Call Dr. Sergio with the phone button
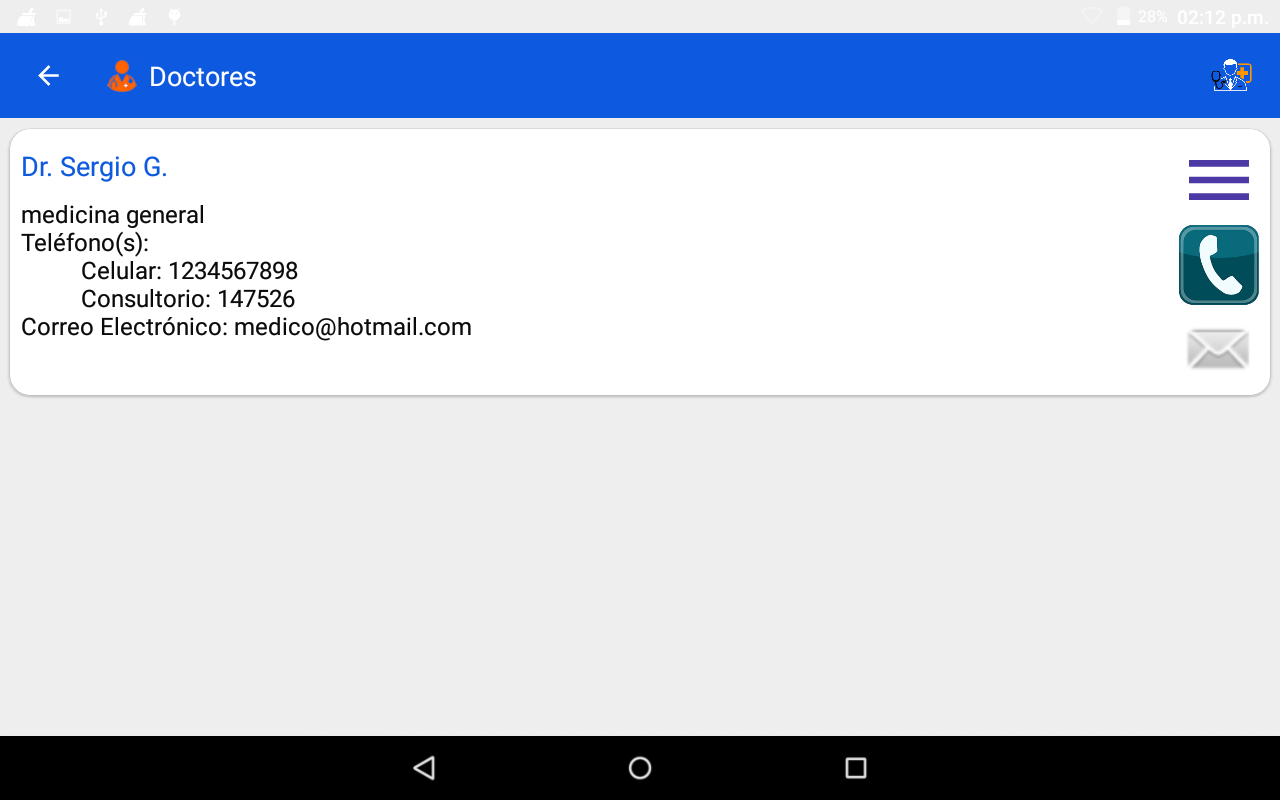Image resolution: width=1280 pixels, height=800 pixels. 1219,265
